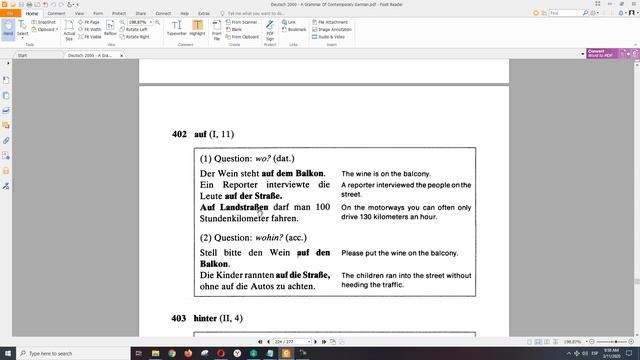The image size is (640, 360).
Task: Go to the previous page
Action: tap(268, 342)
